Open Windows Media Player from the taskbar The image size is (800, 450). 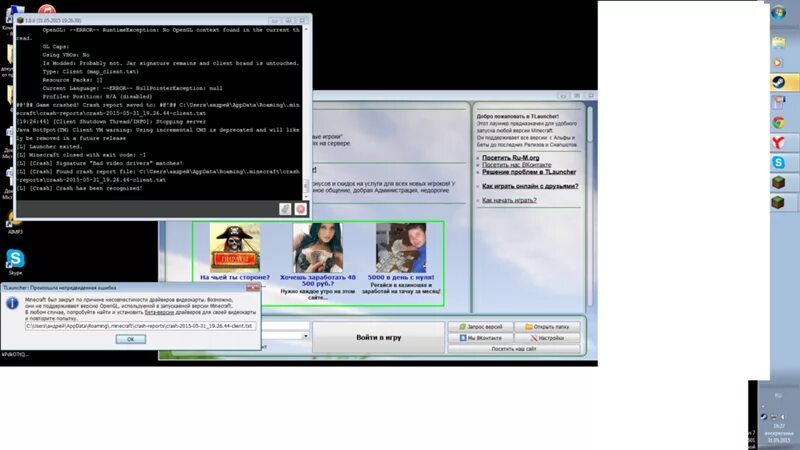[x=779, y=62]
